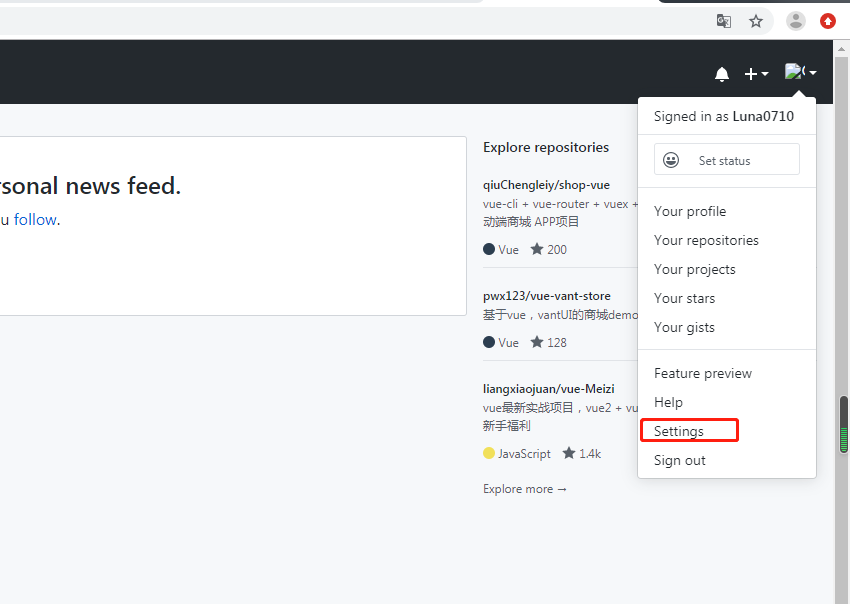850x604 pixels.
Task: Click the 'Signed in as Luna0710' text
Action: 724,117
